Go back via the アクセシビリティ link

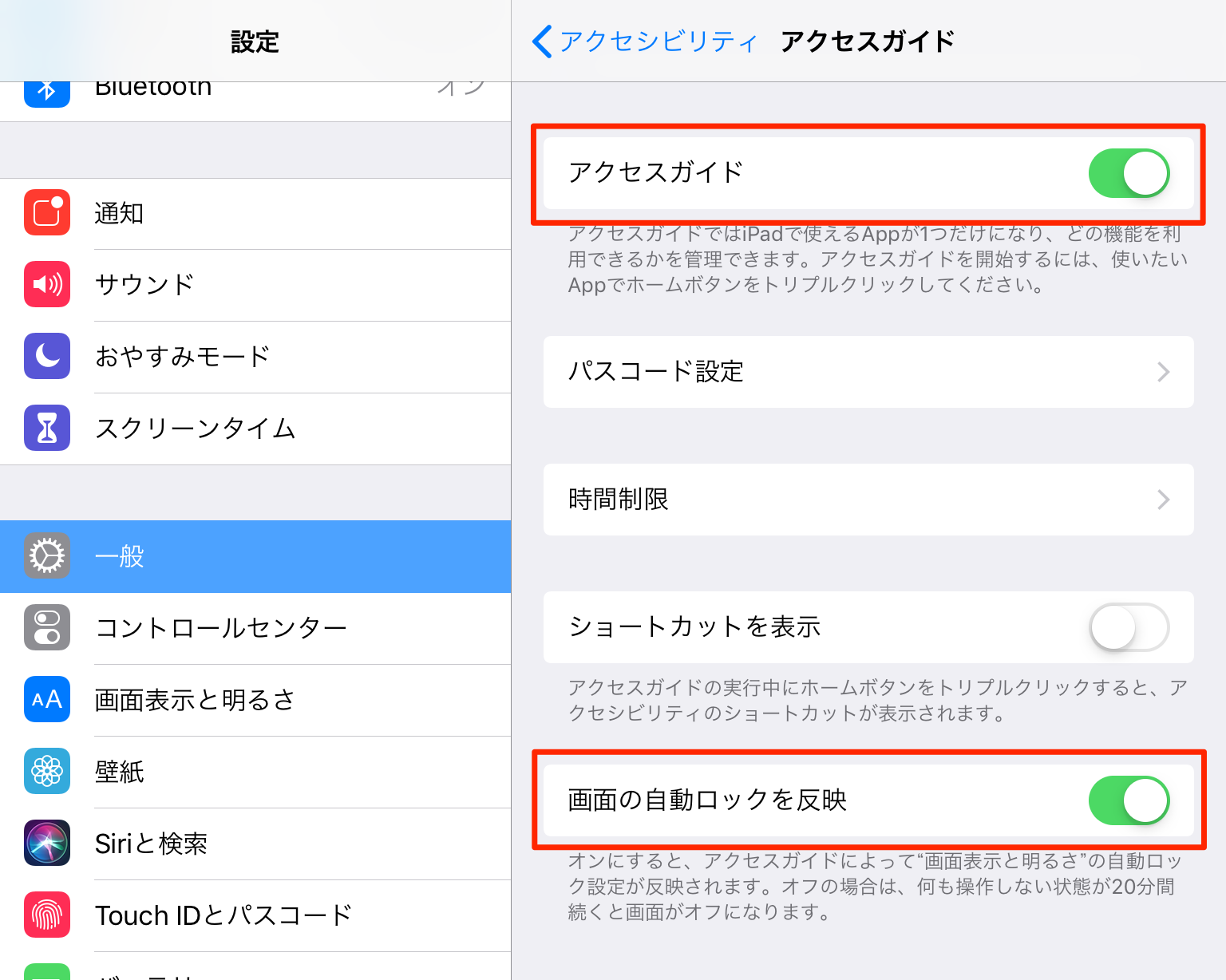pos(658,41)
